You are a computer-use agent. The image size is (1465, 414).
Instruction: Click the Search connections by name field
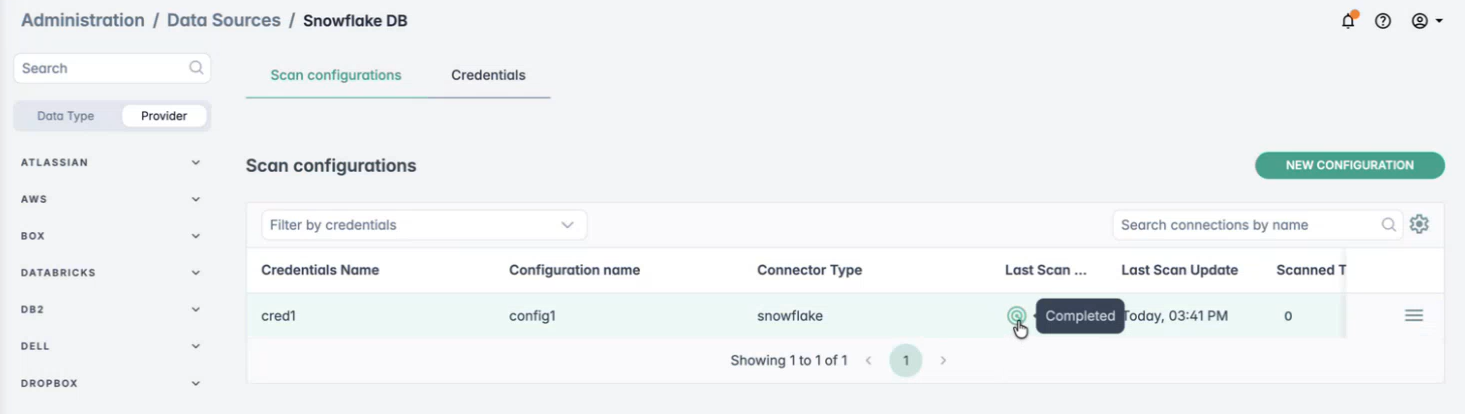1245,225
